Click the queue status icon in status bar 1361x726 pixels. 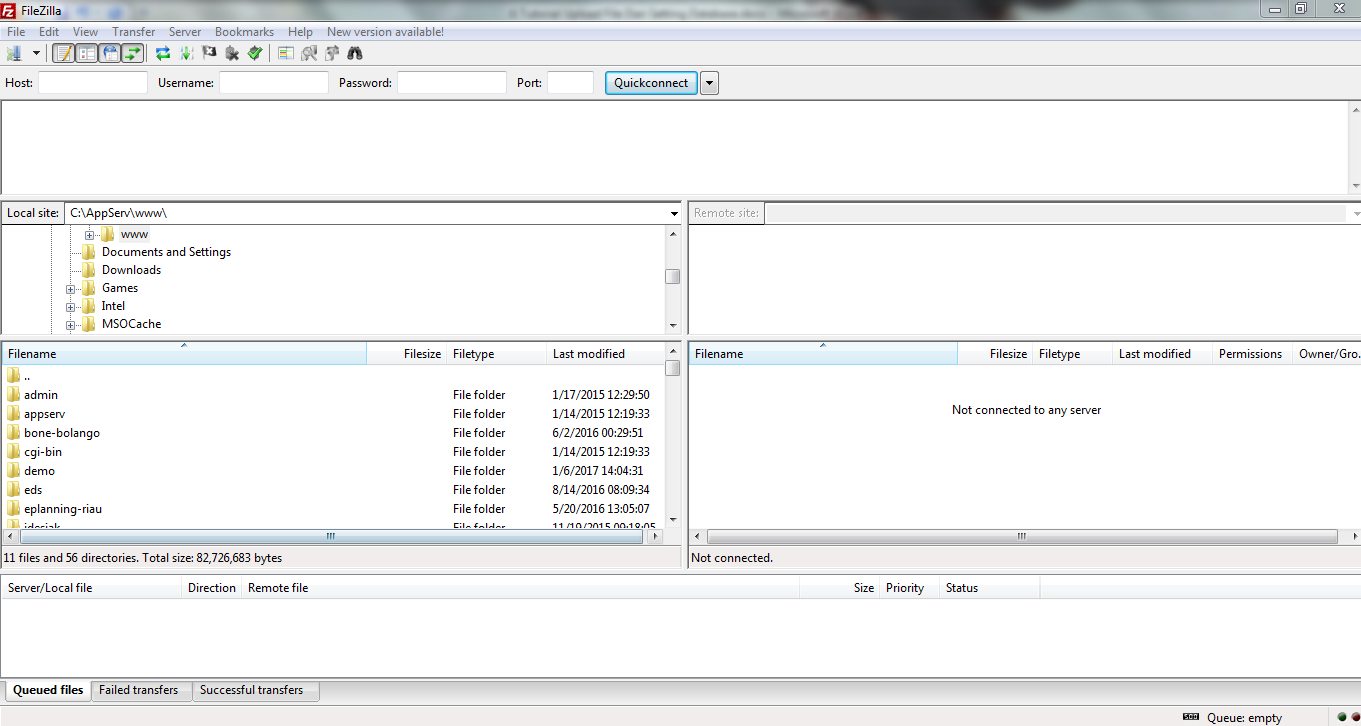[x=1190, y=717]
